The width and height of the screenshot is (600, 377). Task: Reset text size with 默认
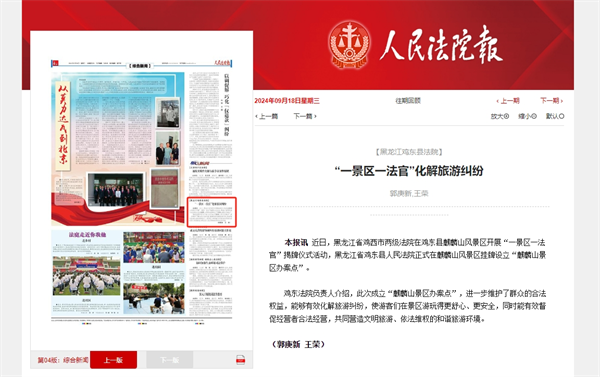coord(555,116)
